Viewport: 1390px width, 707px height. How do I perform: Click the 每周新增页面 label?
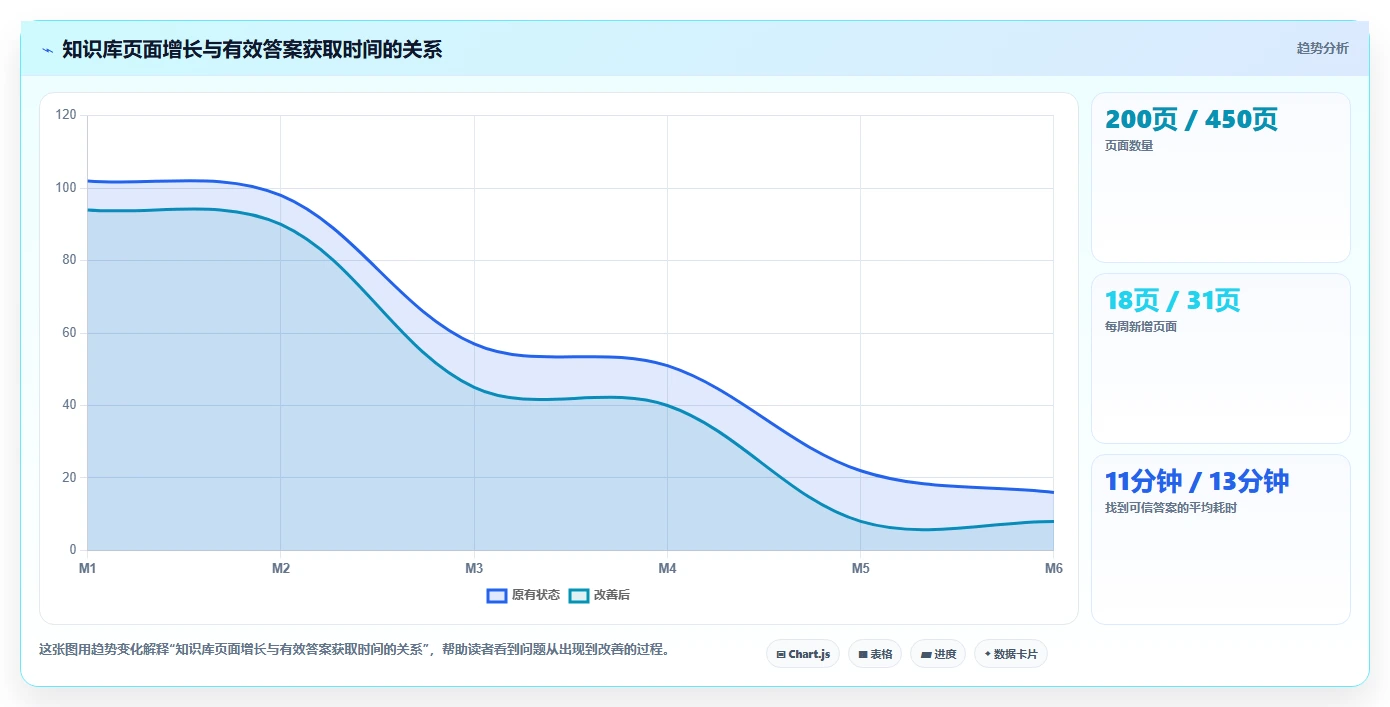[x=1141, y=327]
